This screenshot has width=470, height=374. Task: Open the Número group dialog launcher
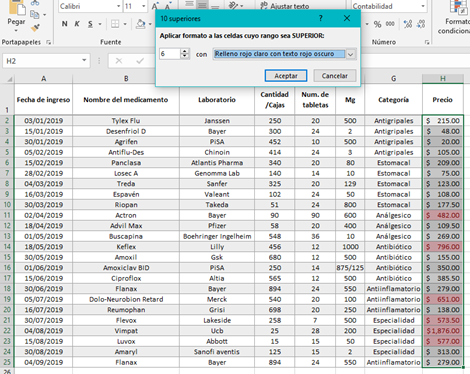pyautogui.click(x=426, y=42)
